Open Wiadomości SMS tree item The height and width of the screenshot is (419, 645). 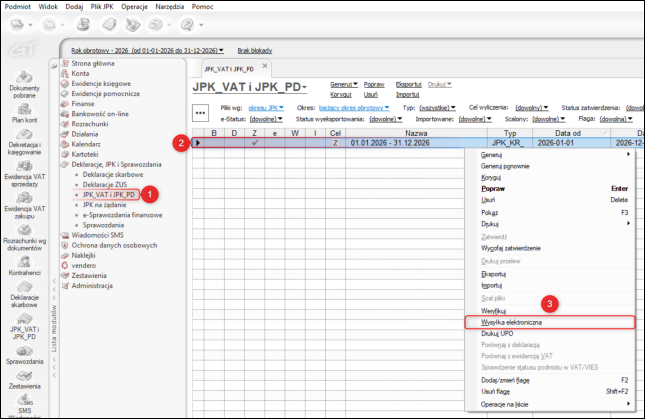tap(97, 235)
